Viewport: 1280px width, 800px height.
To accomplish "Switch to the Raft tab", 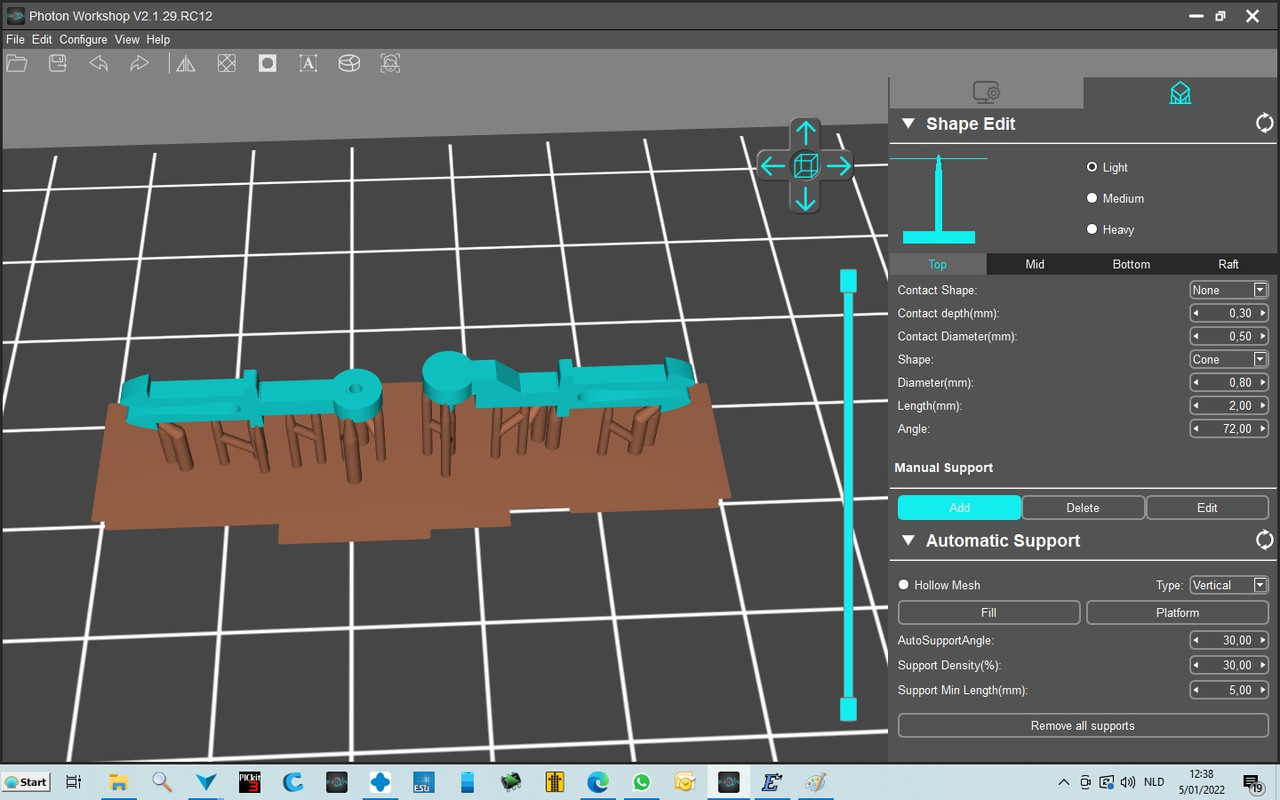I will coord(1228,264).
